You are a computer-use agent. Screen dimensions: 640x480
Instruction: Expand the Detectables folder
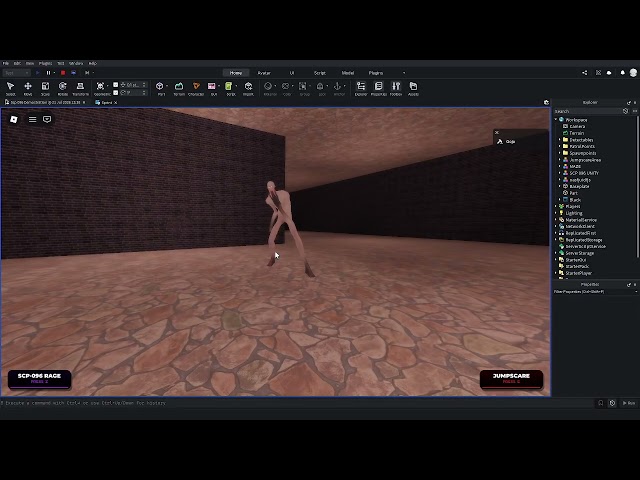click(560, 140)
